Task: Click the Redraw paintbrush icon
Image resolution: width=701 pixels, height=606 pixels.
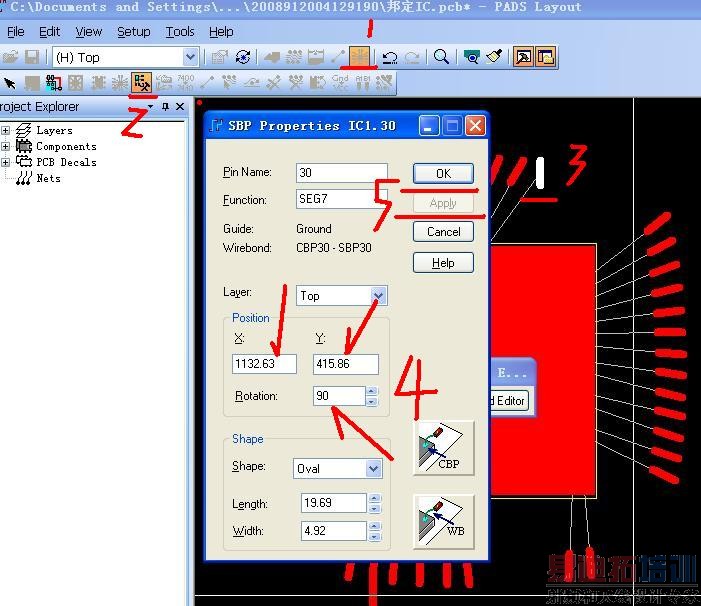Action: (494, 57)
